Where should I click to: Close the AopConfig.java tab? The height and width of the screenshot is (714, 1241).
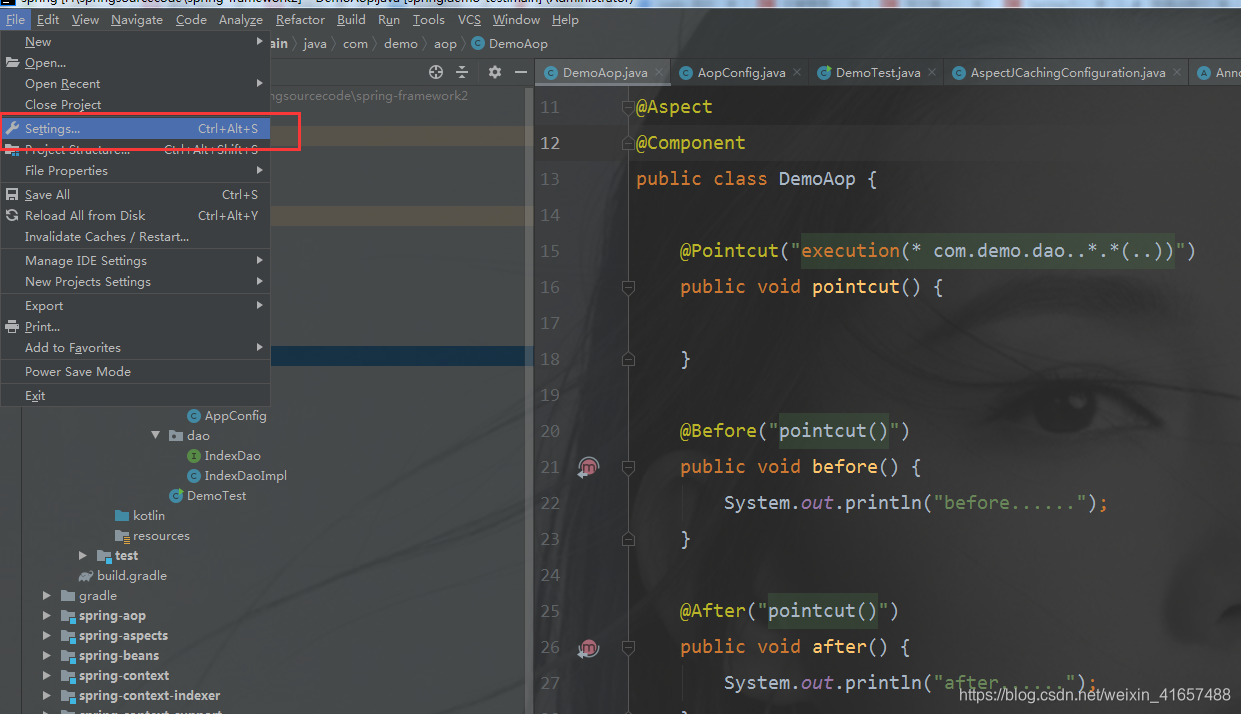[796, 72]
